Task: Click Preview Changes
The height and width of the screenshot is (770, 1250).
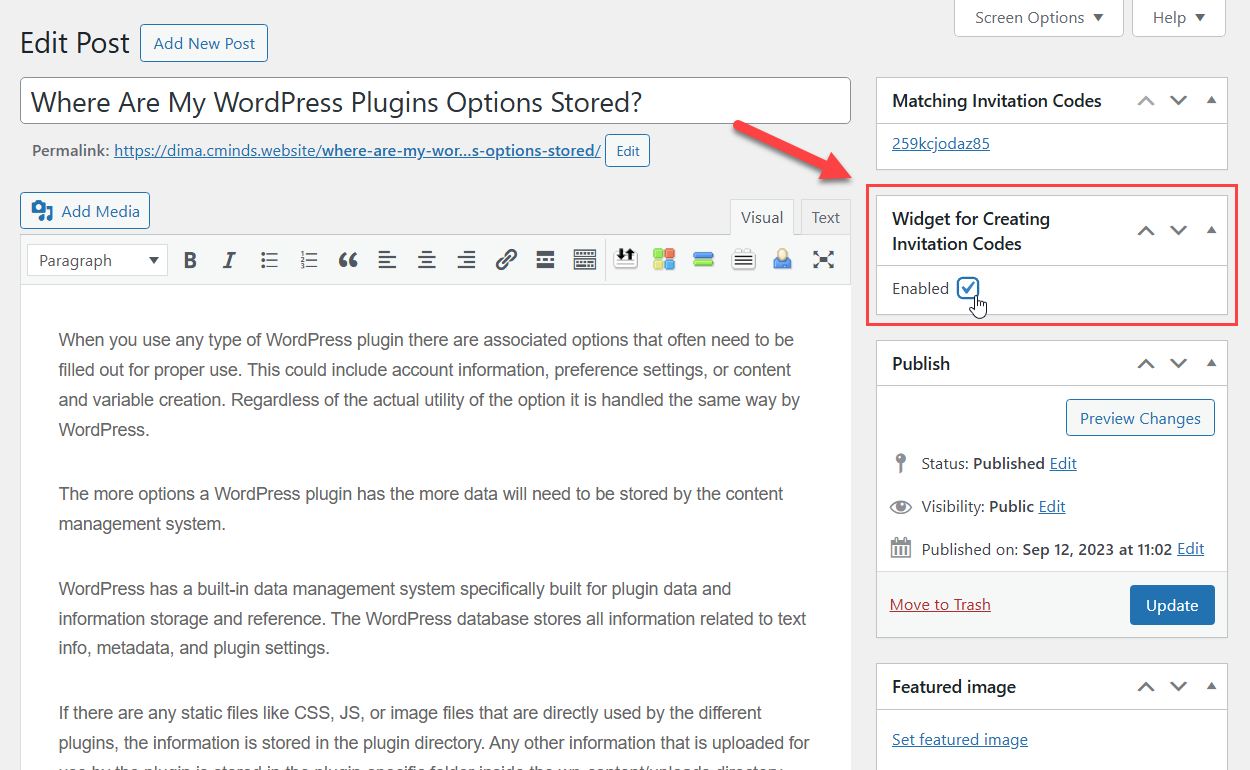Action: click(x=1140, y=418)
